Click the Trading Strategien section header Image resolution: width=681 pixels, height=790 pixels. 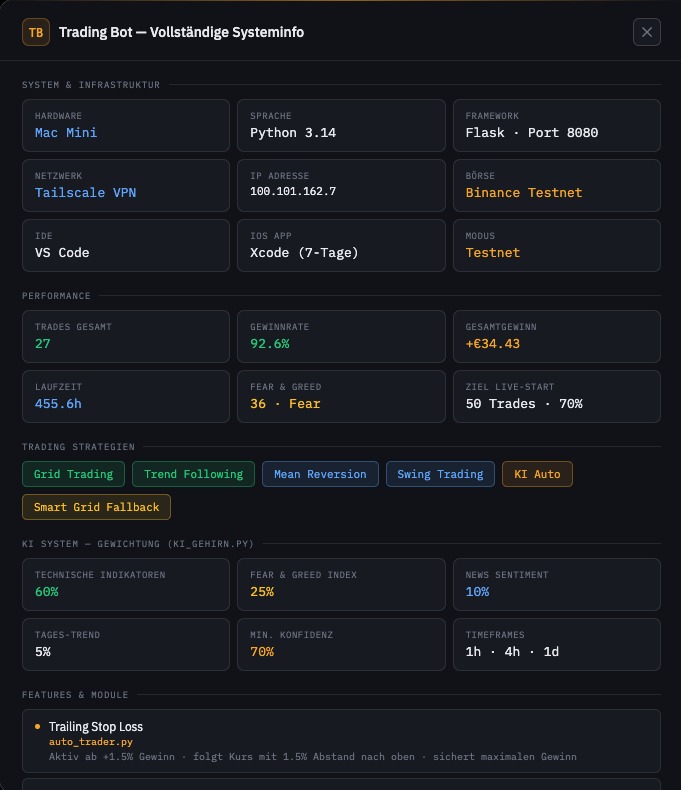coord(79,447)
